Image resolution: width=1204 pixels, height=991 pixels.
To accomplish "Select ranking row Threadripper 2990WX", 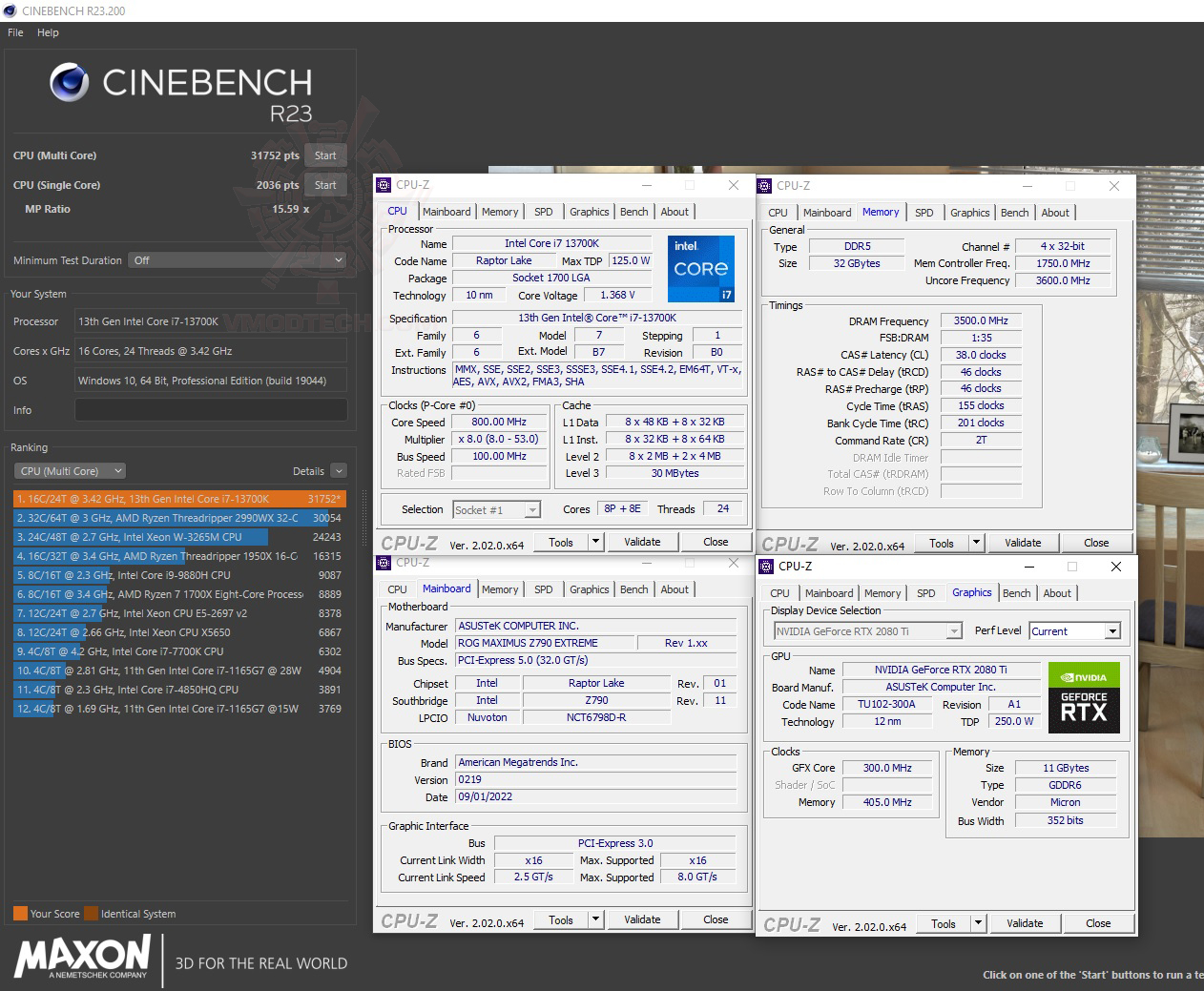I will (x=179, y=518).
